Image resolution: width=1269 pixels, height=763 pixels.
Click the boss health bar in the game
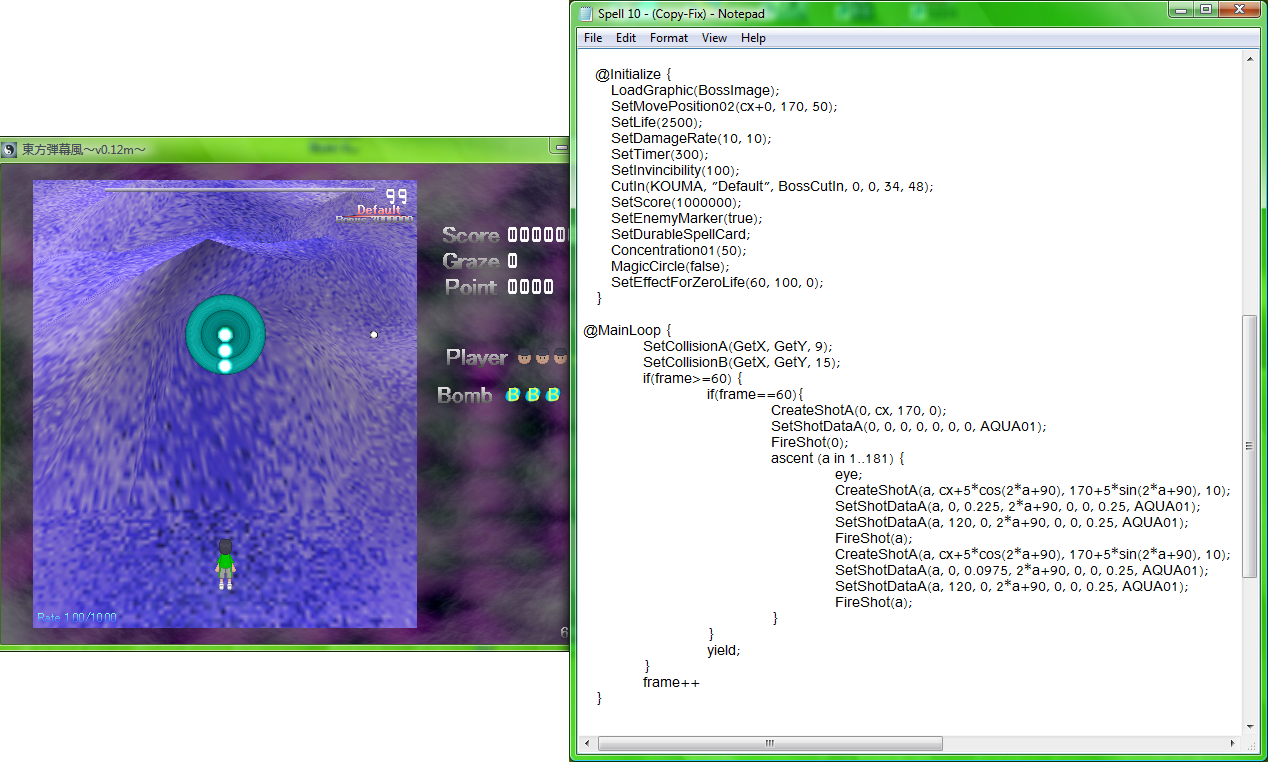(240, 188)
